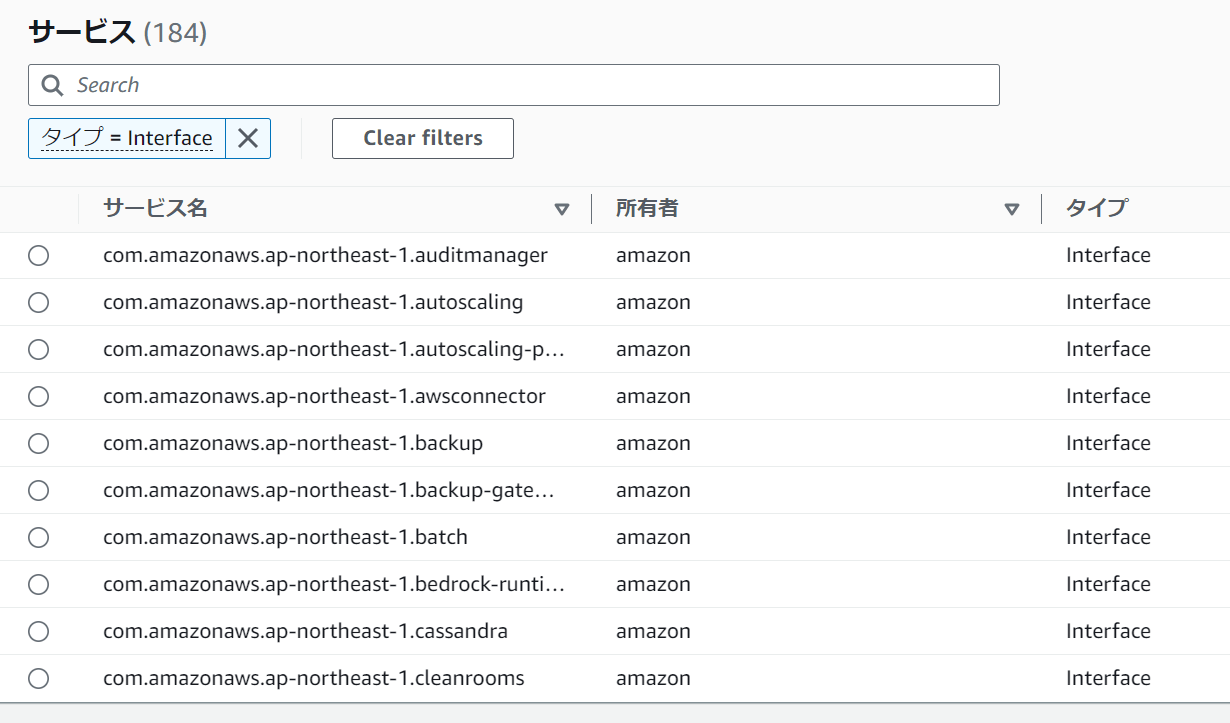The height and width of the screenshot is (723, 1230).
Task: Click com.amazonaws.ap-northeast-1.autoscaling service name
Action: [313, 302]
